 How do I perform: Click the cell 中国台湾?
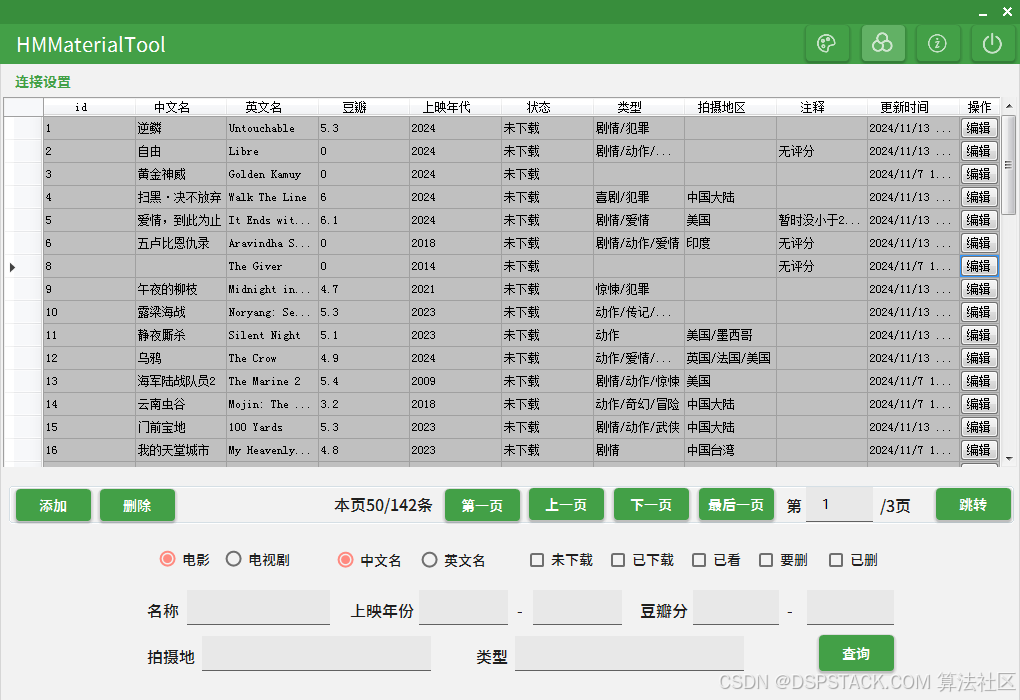tap(731, 450)
